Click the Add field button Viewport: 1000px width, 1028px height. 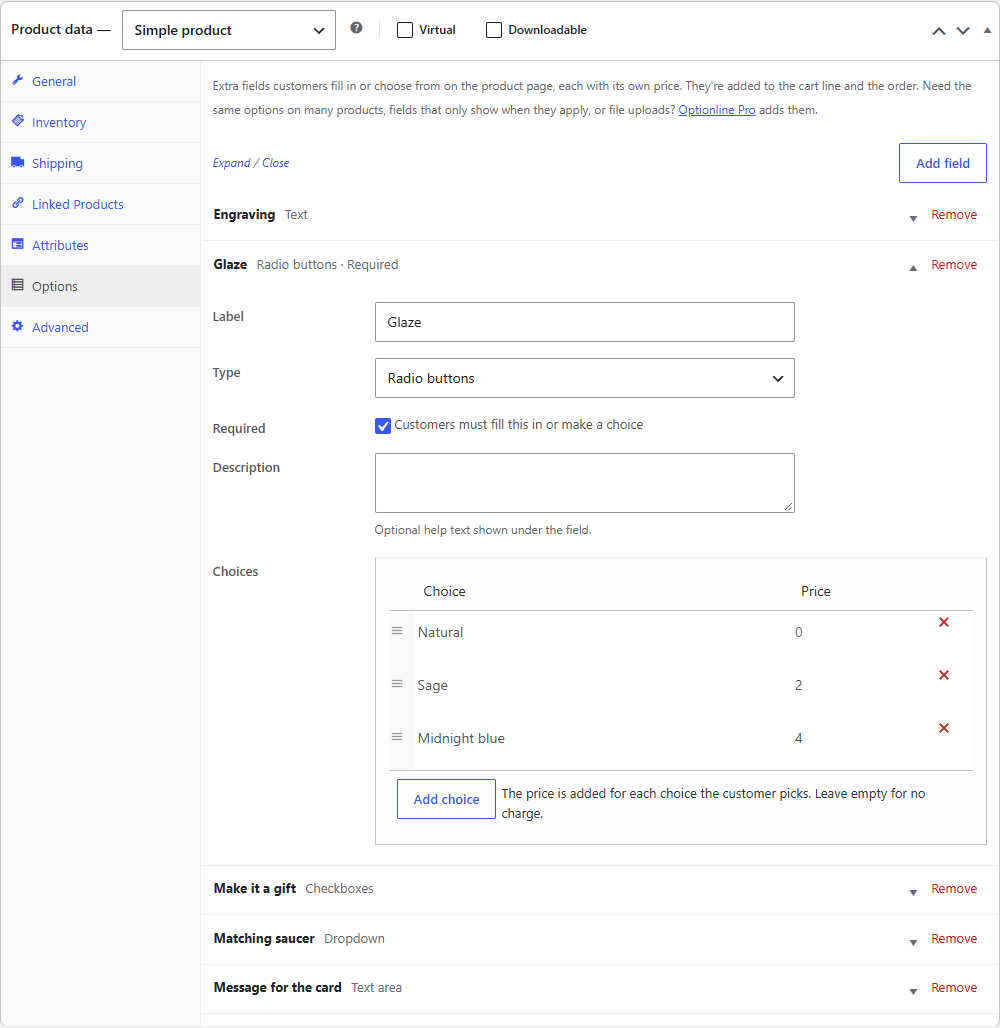tap(942, 163)
